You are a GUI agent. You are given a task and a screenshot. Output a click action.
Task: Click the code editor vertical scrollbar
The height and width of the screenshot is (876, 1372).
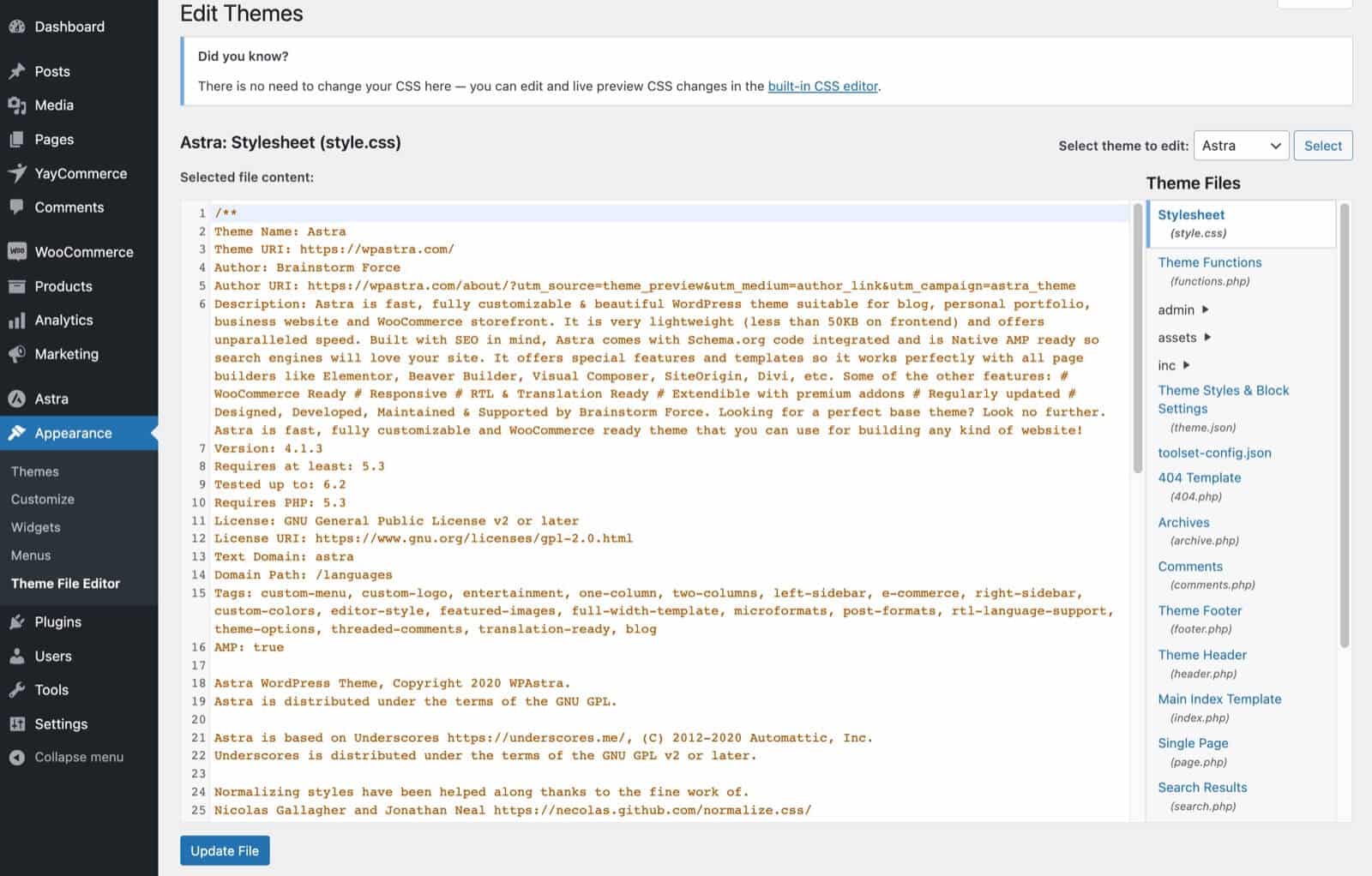coord(1138,338)
